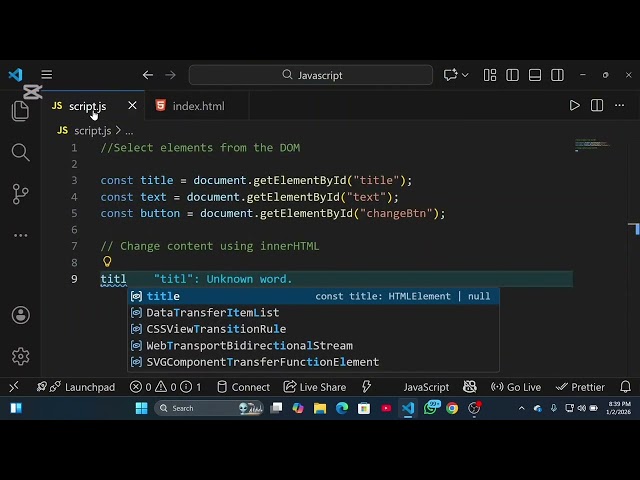Open the remote window indicator
Screen dimensions: 640x480
(x=14, y=387)
